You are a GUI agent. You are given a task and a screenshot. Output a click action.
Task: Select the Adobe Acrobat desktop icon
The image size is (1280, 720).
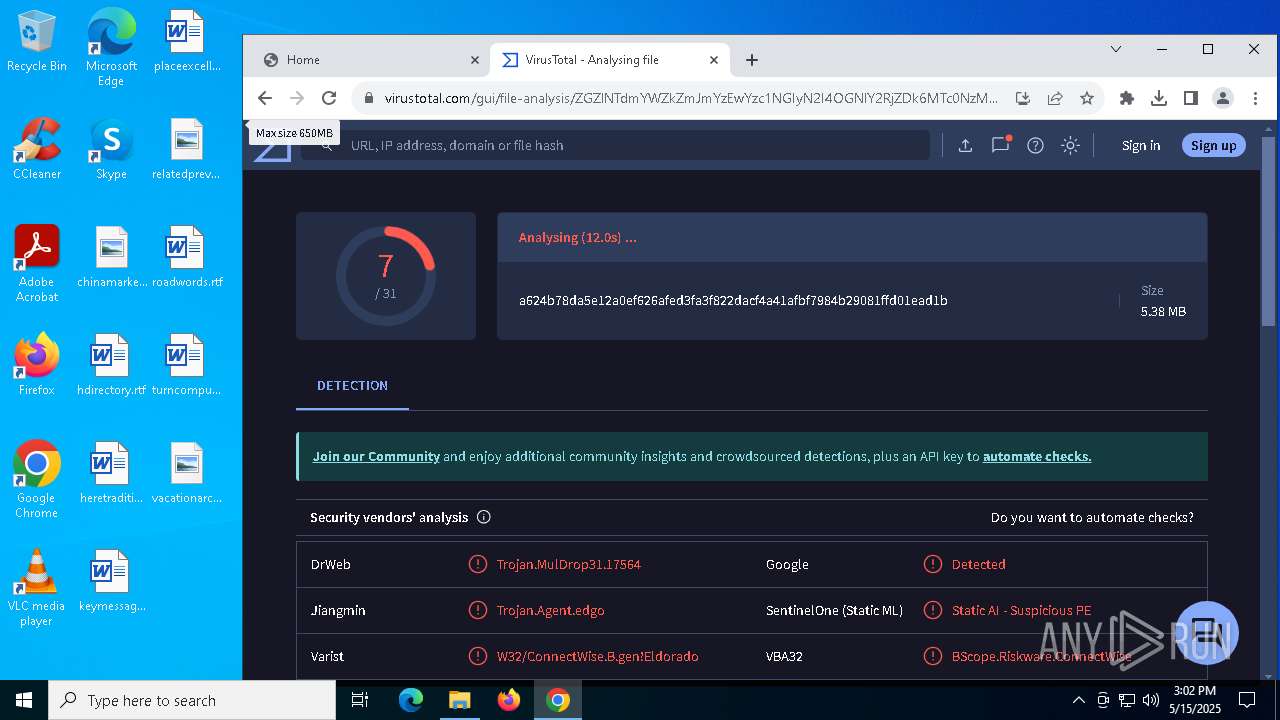37,262
